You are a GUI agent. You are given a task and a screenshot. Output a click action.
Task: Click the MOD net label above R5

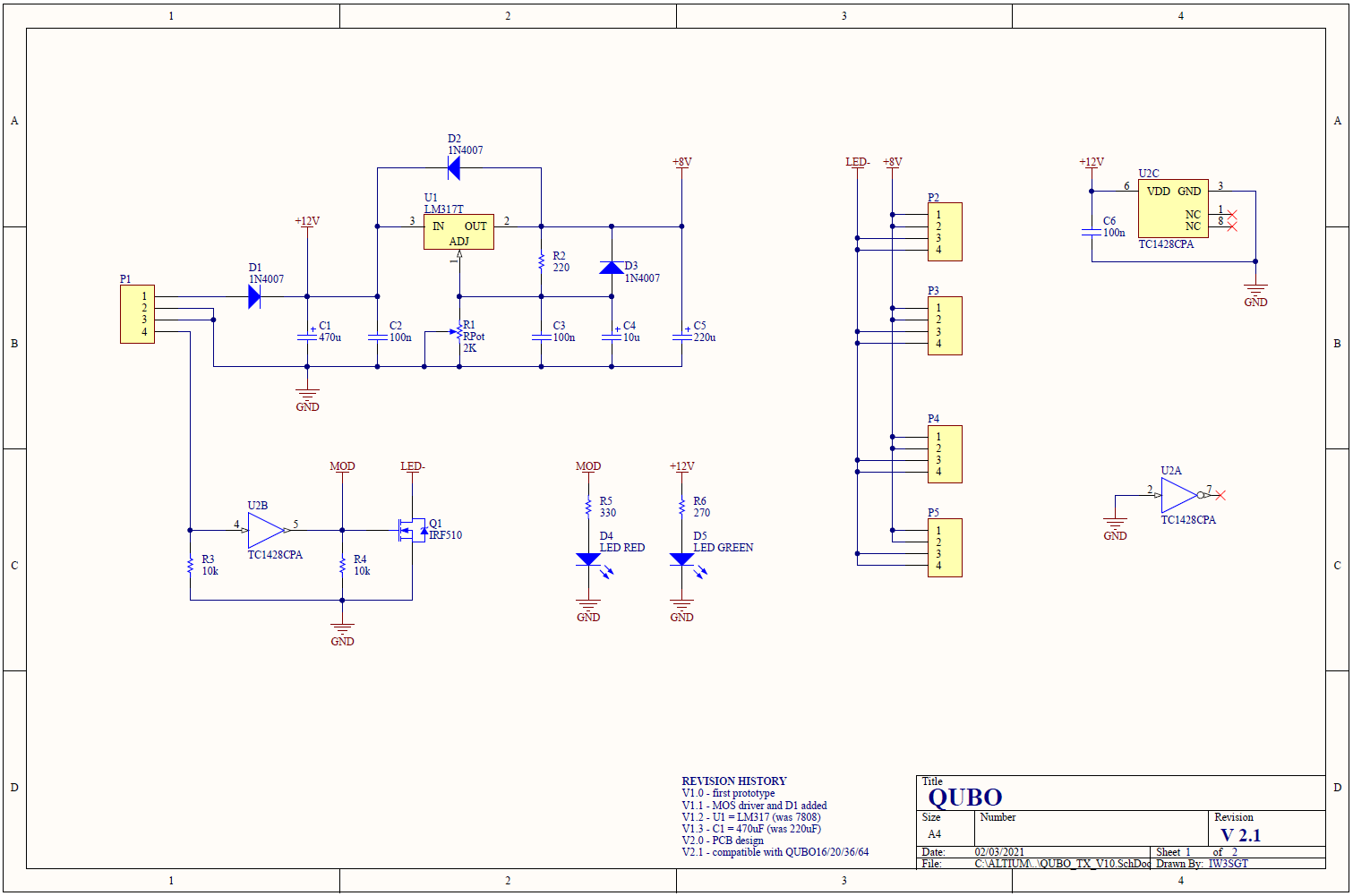pyautogui.click(x=588, y=466)
